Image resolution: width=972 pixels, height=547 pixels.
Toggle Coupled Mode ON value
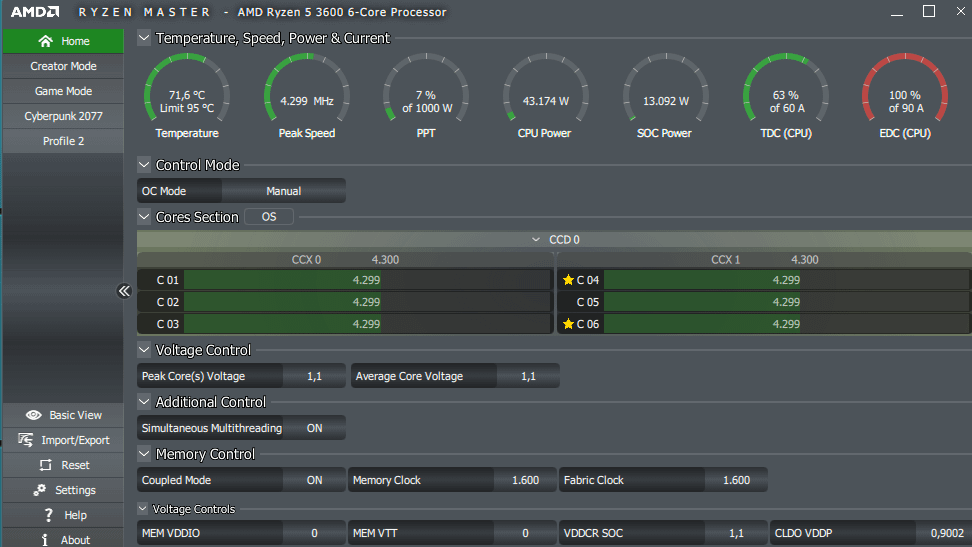click(314, 480)
